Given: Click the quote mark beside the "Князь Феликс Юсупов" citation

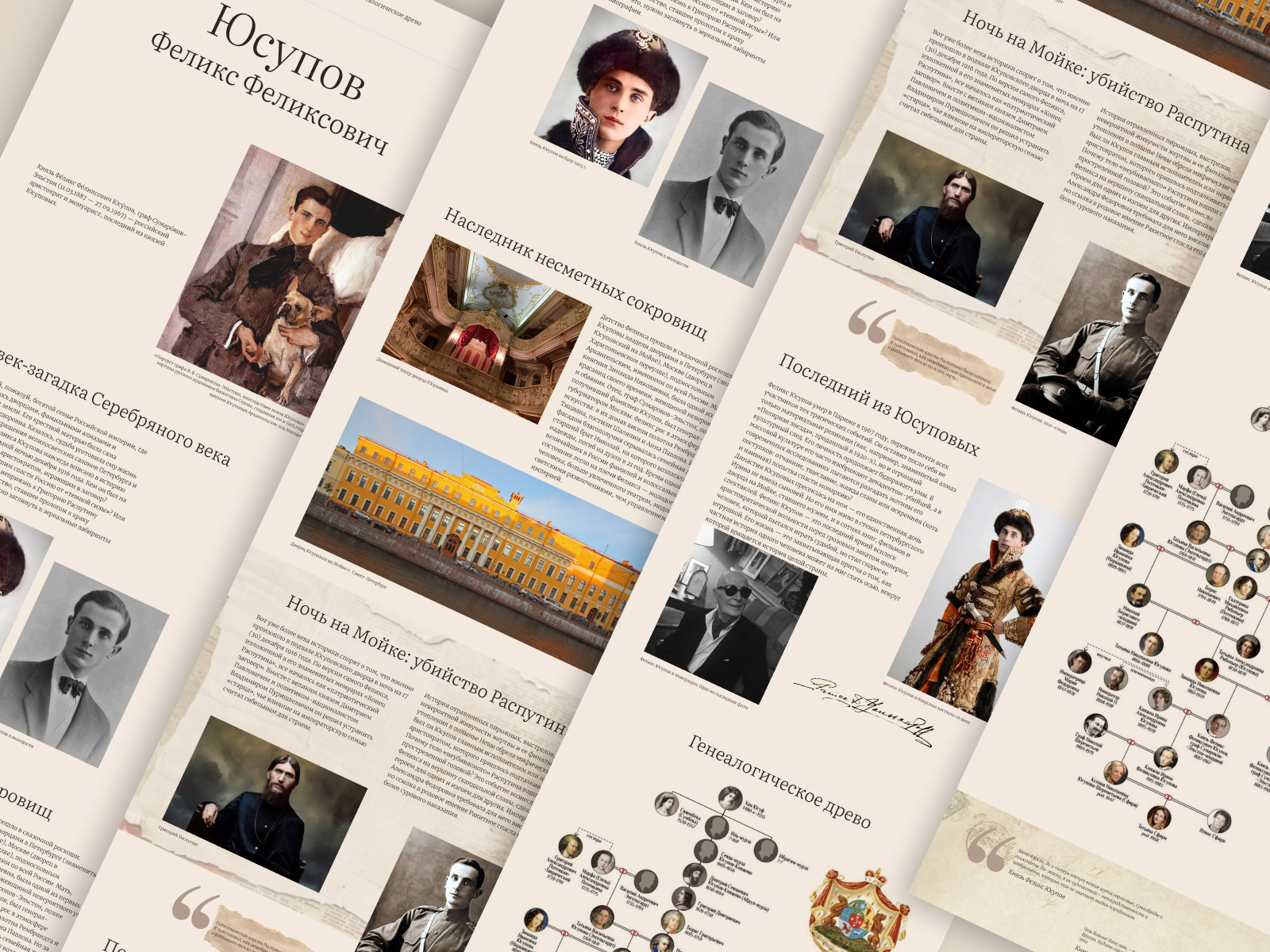Looking at the screenshot, I should [x=991, y=849].
